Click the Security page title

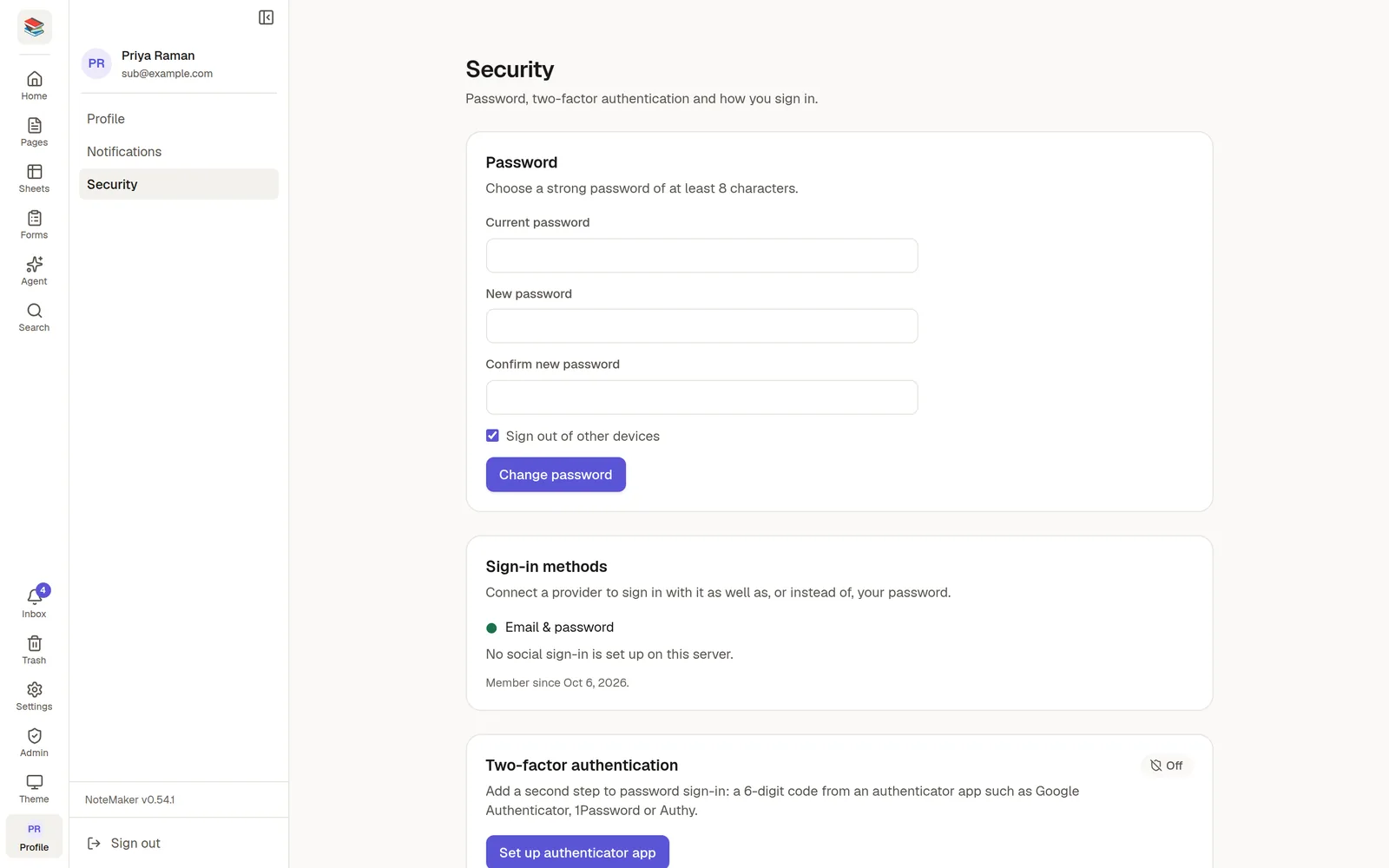click(510, 69)
